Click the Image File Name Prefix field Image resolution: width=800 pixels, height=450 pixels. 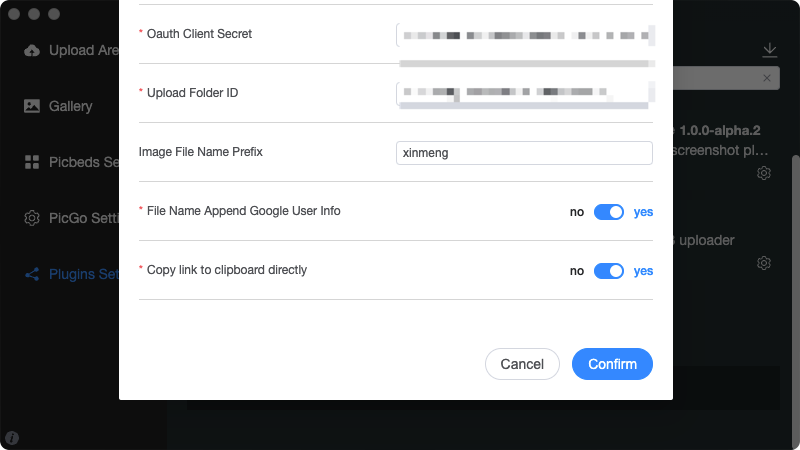(524, 153)
